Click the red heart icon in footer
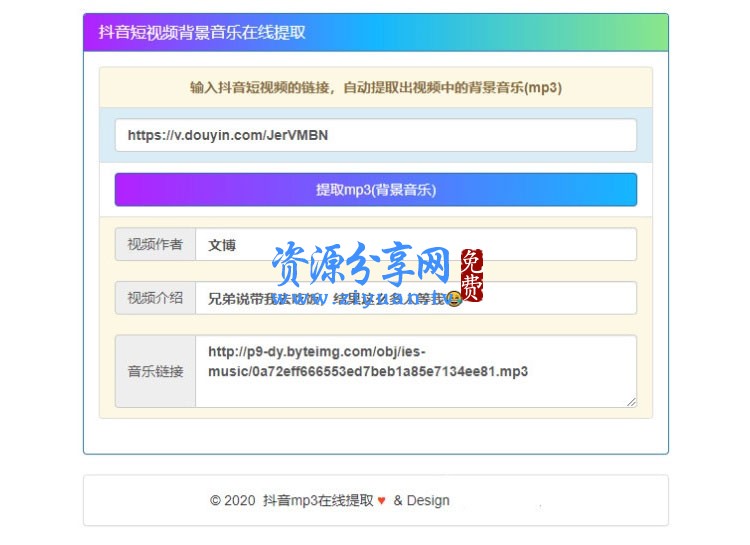 click(381, 501)
